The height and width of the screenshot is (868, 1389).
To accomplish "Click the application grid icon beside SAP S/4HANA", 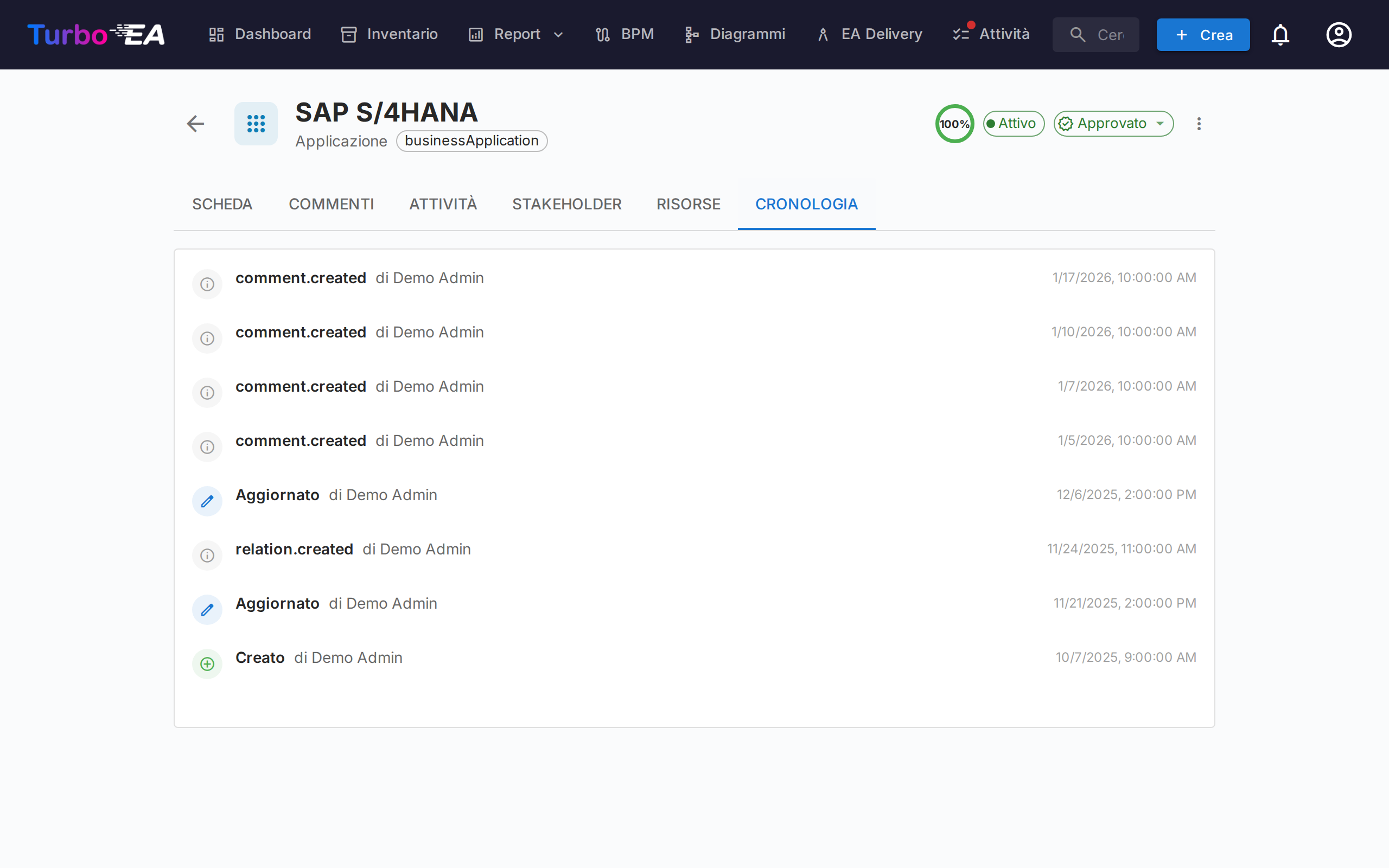I will pos(256,124).
